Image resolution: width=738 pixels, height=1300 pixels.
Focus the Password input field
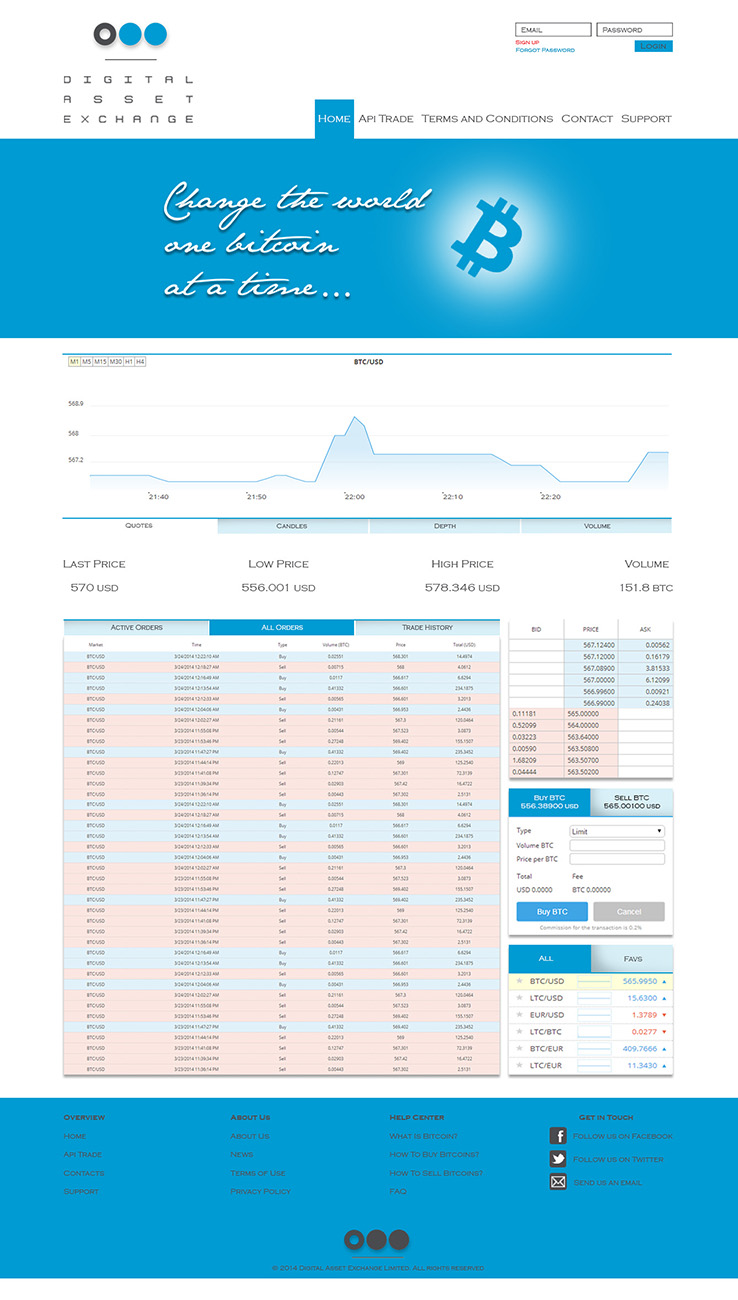pyautogui.click(x=635, y=30)
